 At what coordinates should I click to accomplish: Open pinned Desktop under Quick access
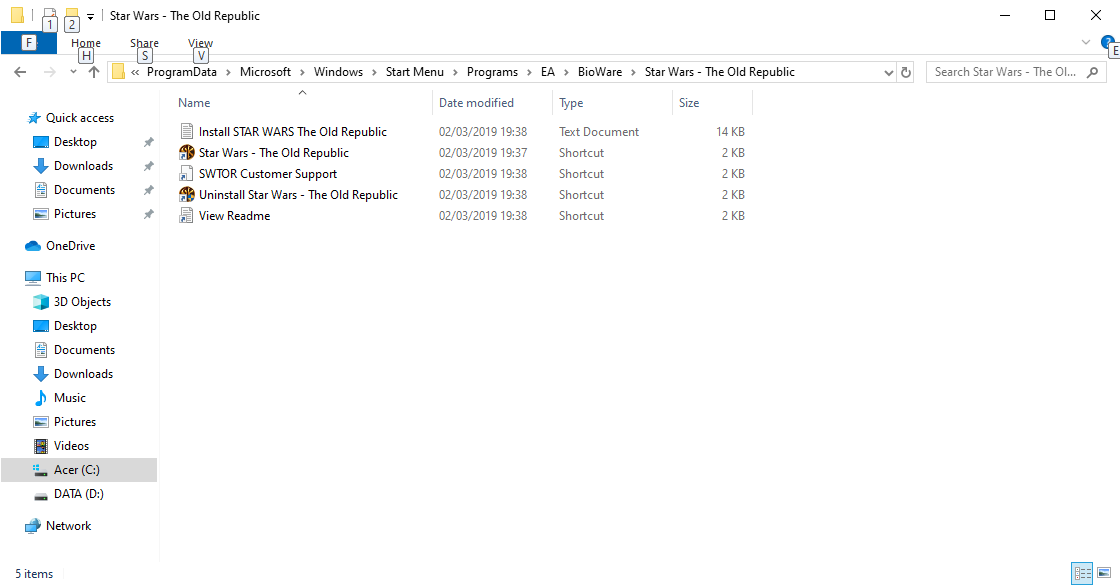[x=75, y=142]
